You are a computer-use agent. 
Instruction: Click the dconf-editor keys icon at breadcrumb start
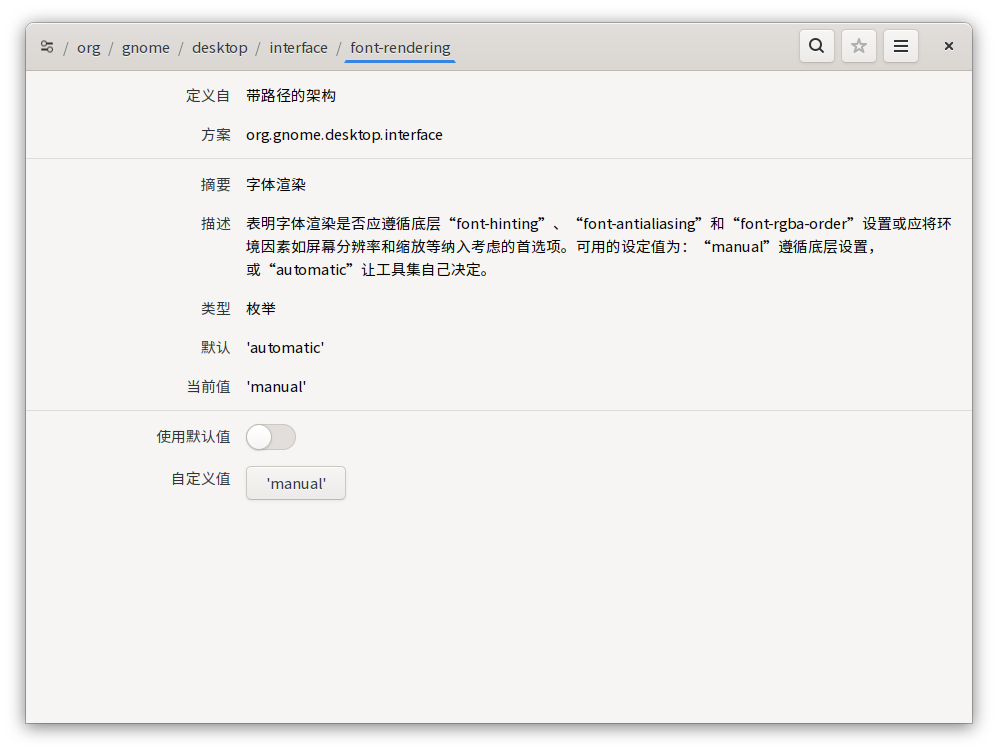click(x=46, y=46)
